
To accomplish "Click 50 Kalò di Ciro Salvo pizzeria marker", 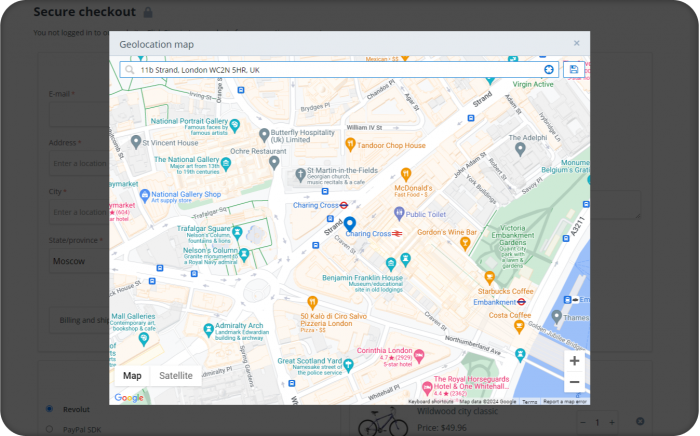I will (x=312, y=303).
